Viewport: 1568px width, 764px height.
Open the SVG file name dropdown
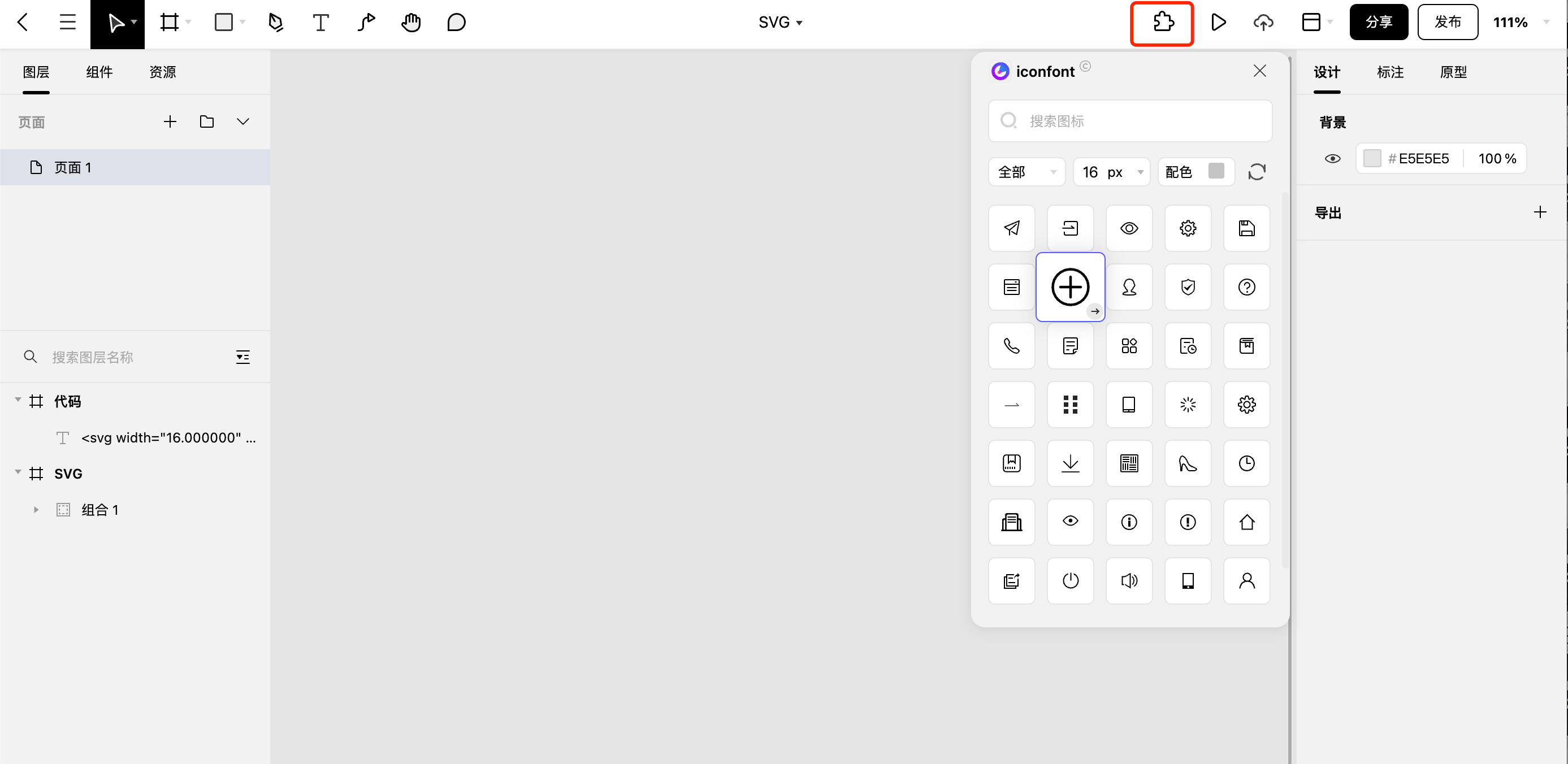click(x=781, y=23)
